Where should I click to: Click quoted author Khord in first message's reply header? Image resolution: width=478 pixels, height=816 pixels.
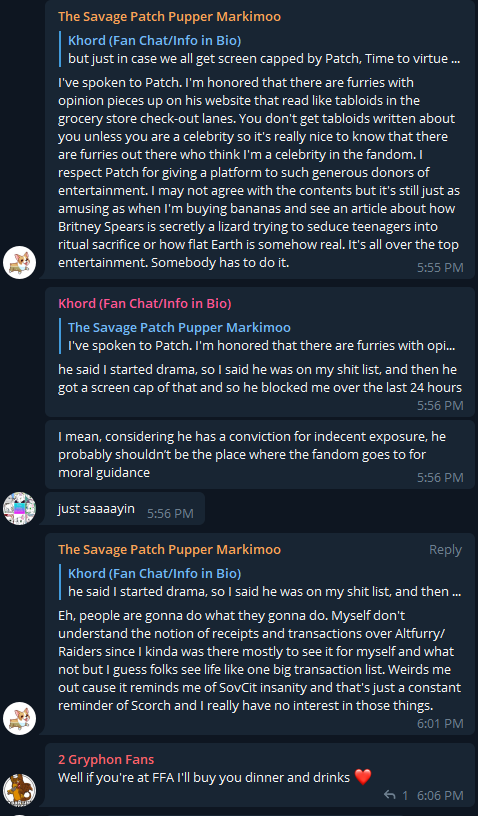coord(154,41)
